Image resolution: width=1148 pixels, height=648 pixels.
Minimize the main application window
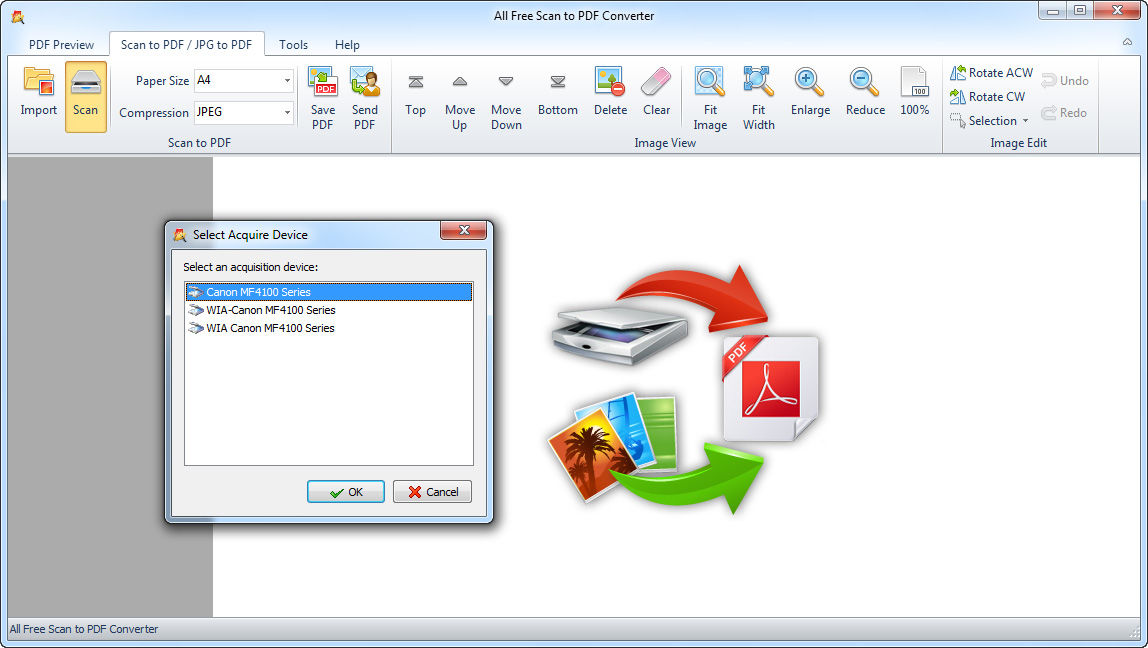pos(1054,10)
